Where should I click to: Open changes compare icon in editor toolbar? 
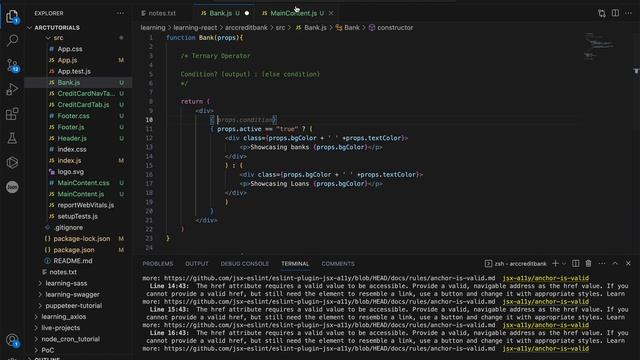pyautogui.click(x=602, y=13)
